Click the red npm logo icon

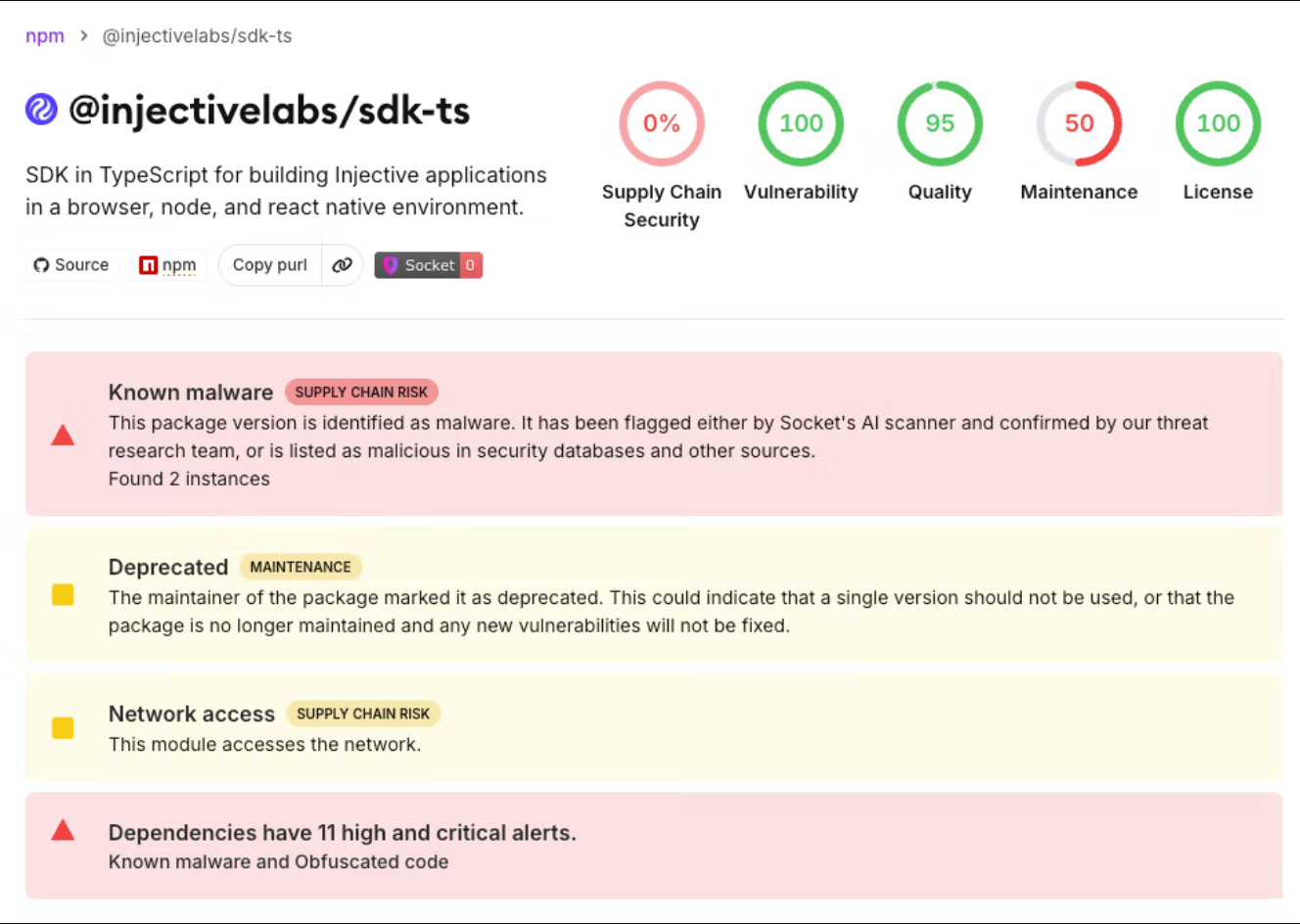[x=149, y=265]
